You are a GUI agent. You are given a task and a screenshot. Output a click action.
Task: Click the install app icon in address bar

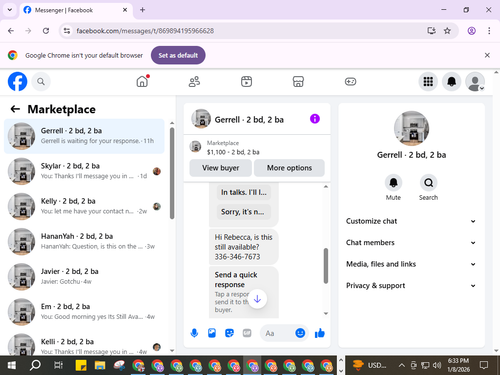pos(431,31)
